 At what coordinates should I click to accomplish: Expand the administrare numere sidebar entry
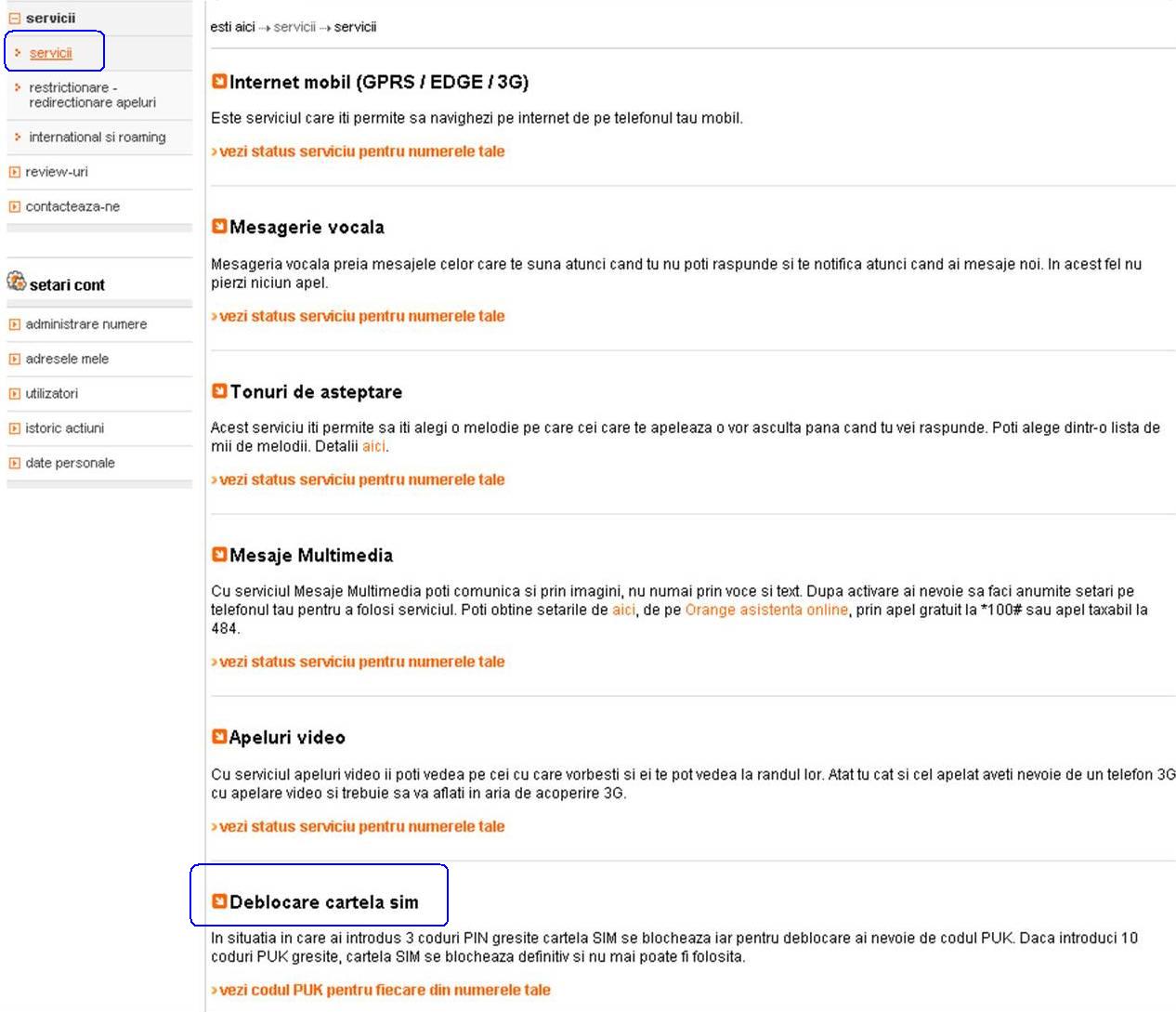click(x=14, y=324)
